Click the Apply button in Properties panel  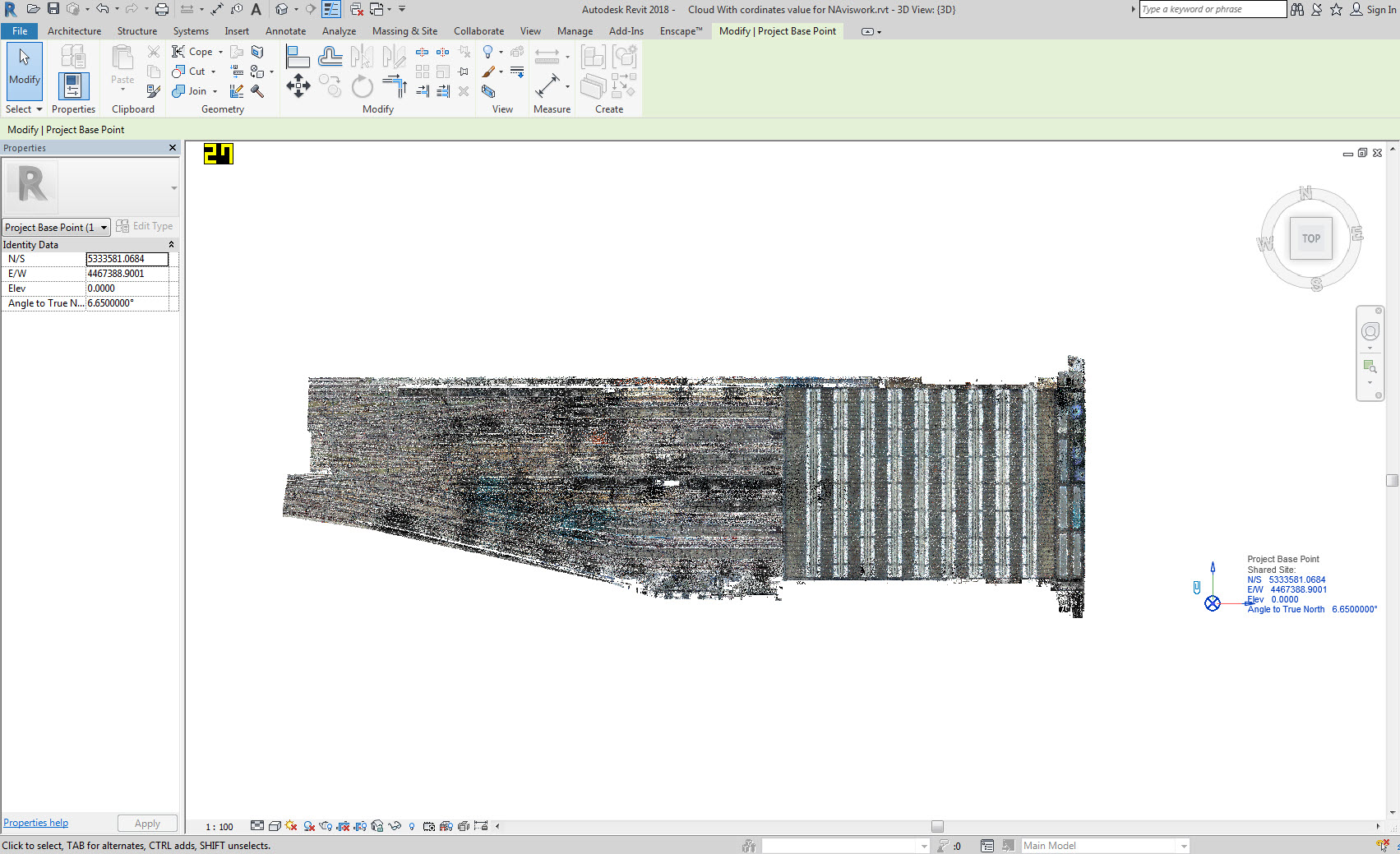point(146,823)
